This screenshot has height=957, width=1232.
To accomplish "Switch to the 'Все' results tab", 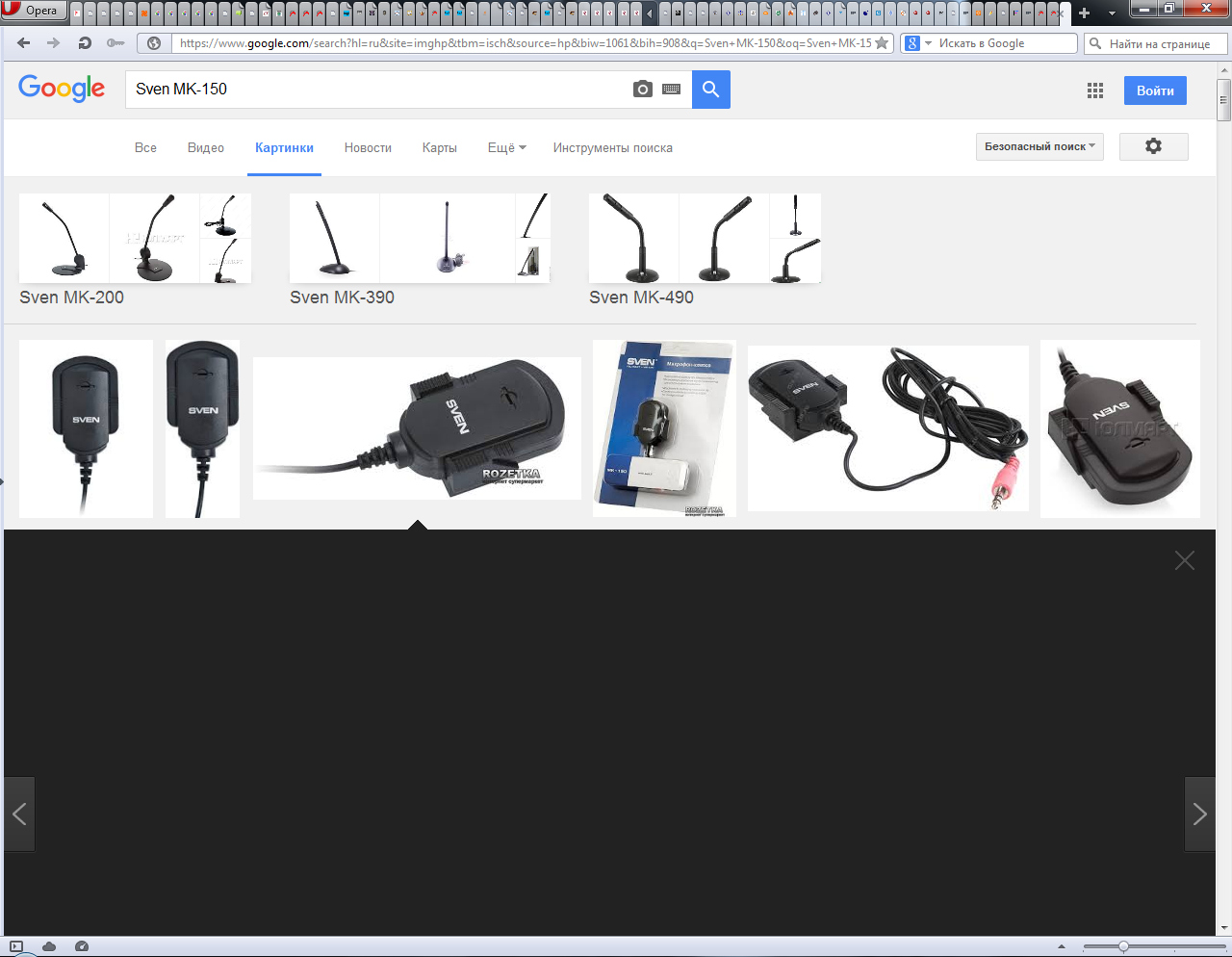I will [145, 147].
